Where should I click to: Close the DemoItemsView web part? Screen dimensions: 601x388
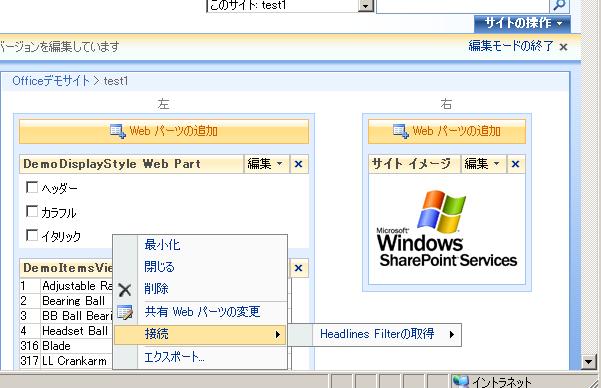pyautogui.click(x=299, y=268)
